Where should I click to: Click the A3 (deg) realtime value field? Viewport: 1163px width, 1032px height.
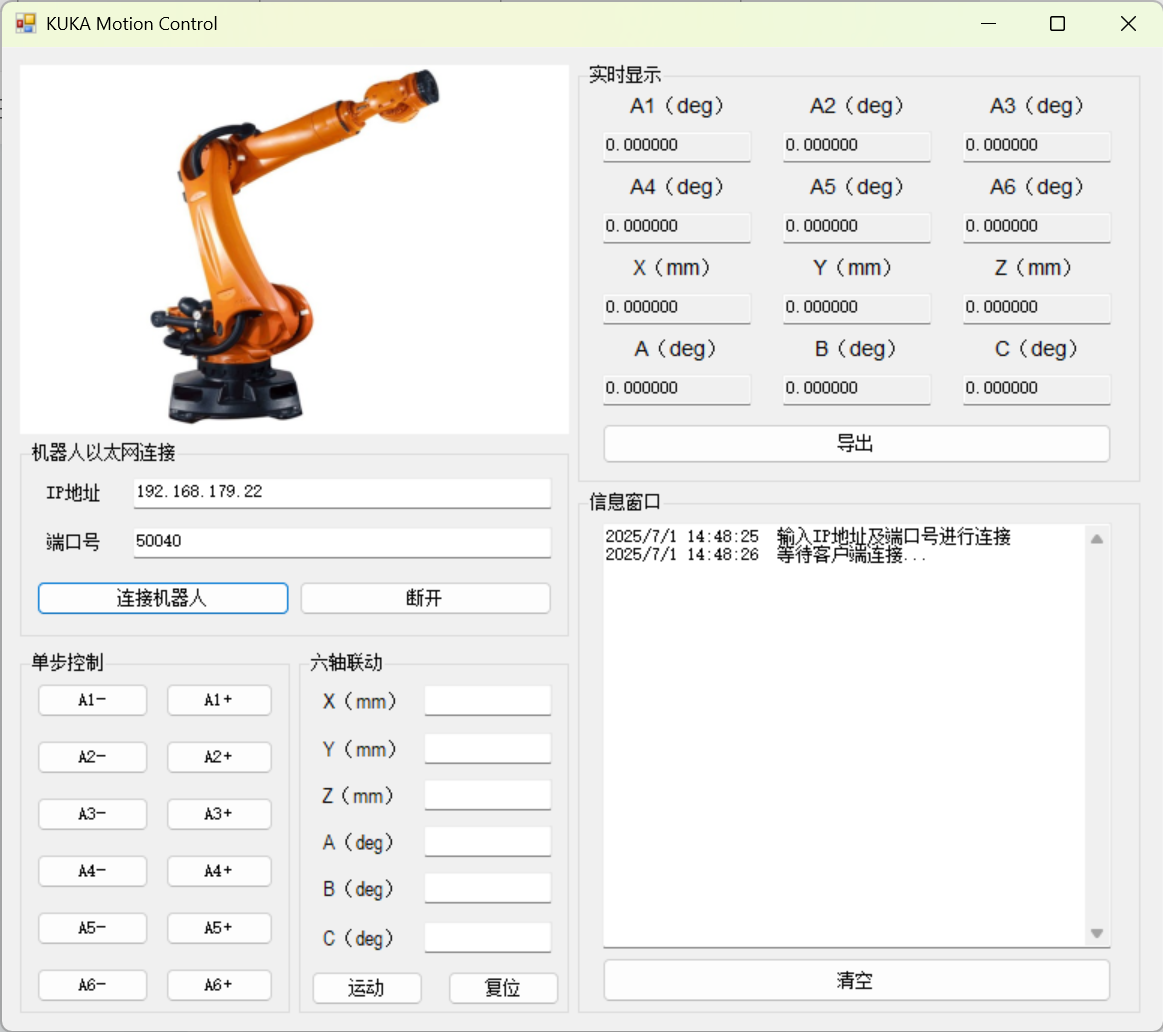(1037, 146)
